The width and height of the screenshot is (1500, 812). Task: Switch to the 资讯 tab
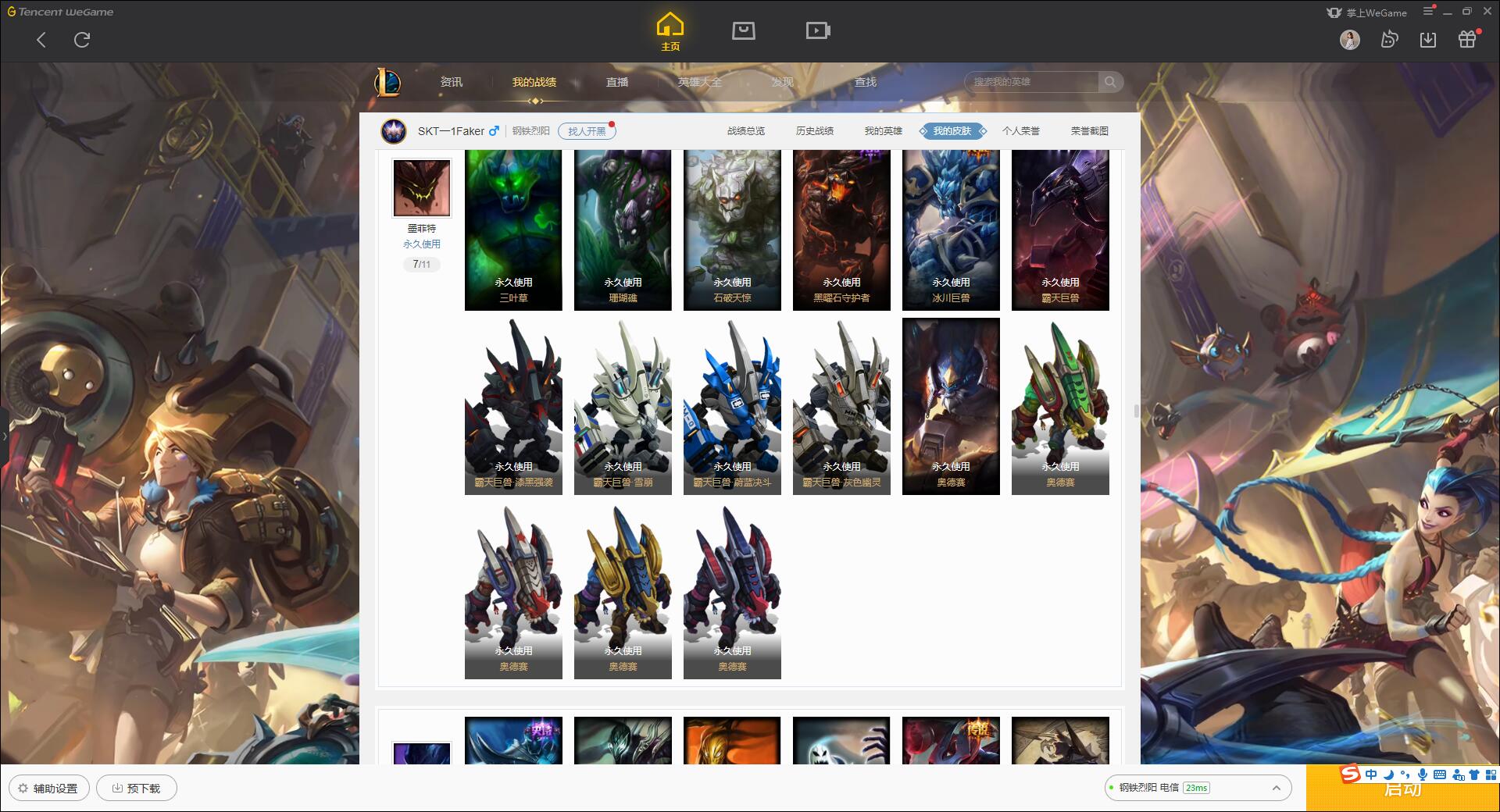pos(451,82)
